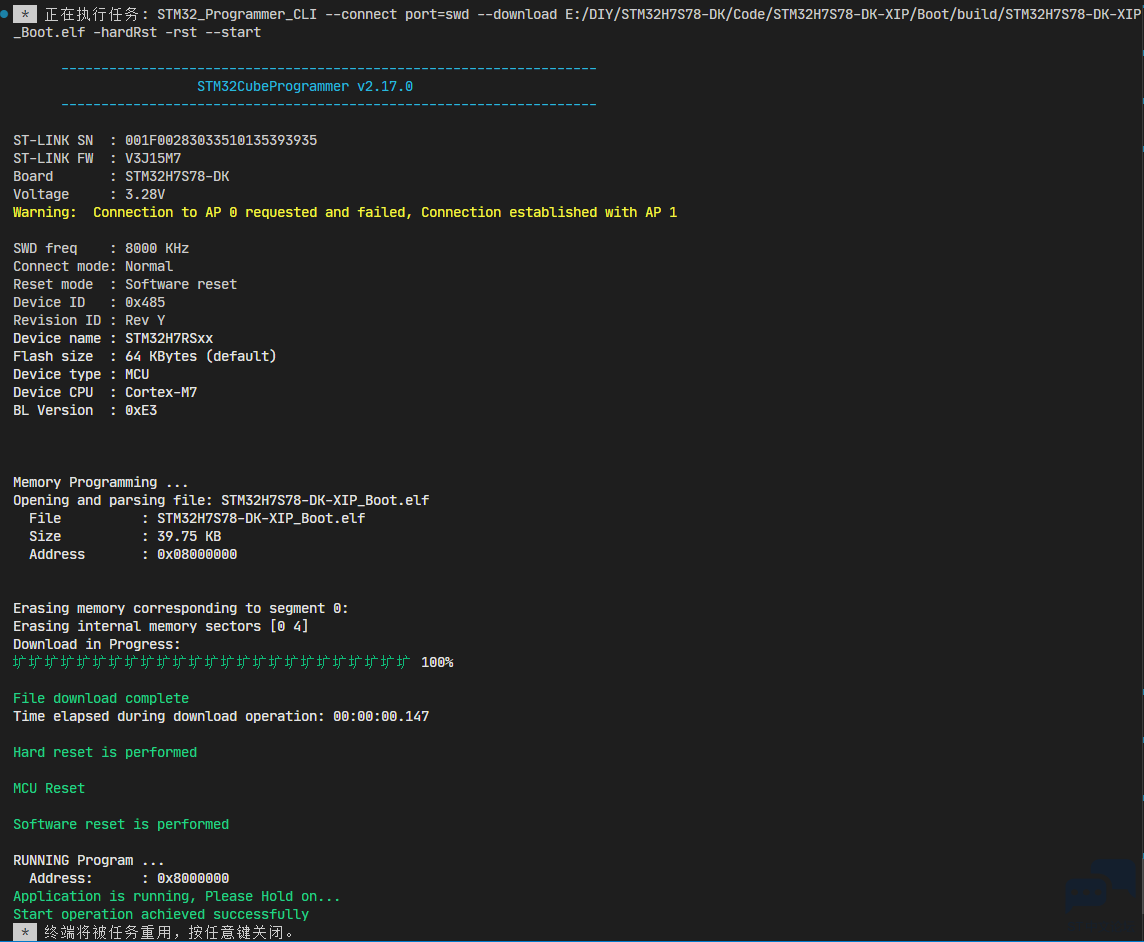Image resolution: width=1144 pixels, height=942 pixels.
Task: Click the 100% progress value
Action: point(438,663)
